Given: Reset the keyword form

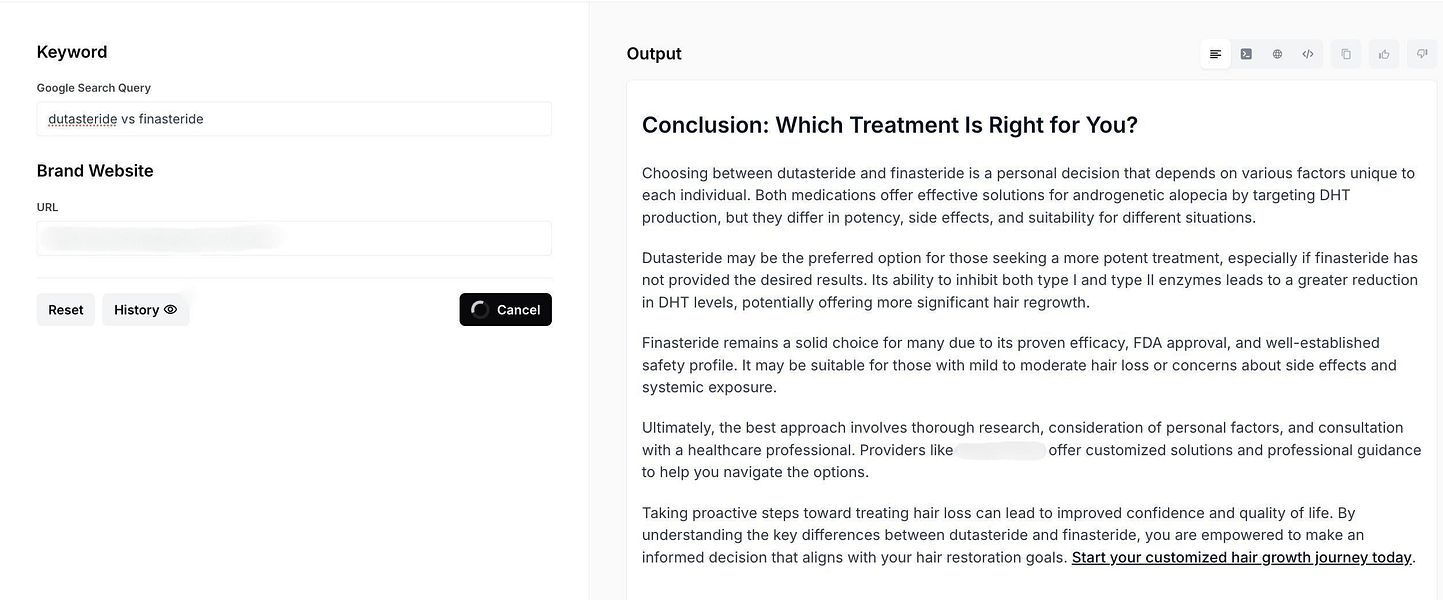Looking at the screenshot, I should click(x=66, y=310).
